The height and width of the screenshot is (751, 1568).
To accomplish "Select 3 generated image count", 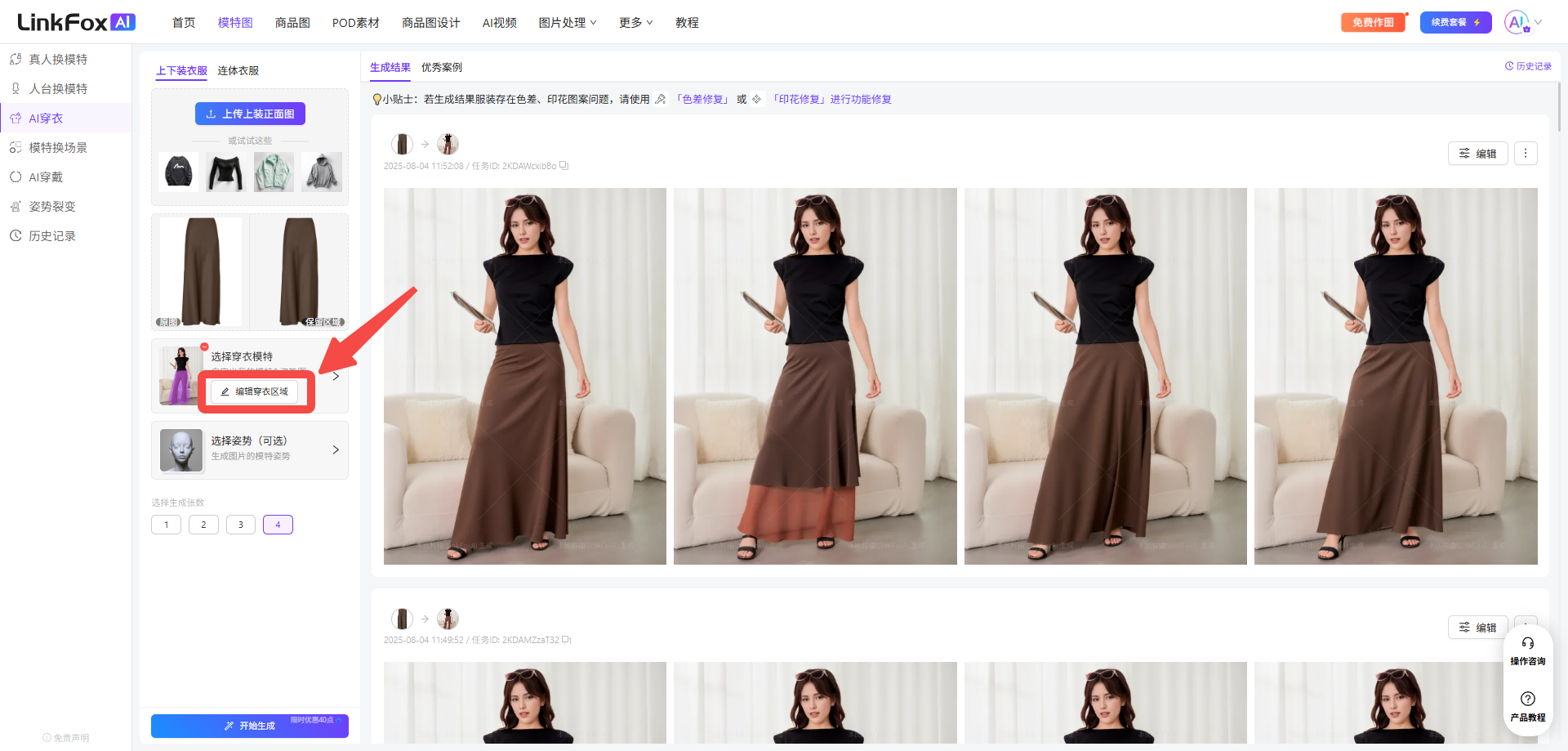I will 241,525.
